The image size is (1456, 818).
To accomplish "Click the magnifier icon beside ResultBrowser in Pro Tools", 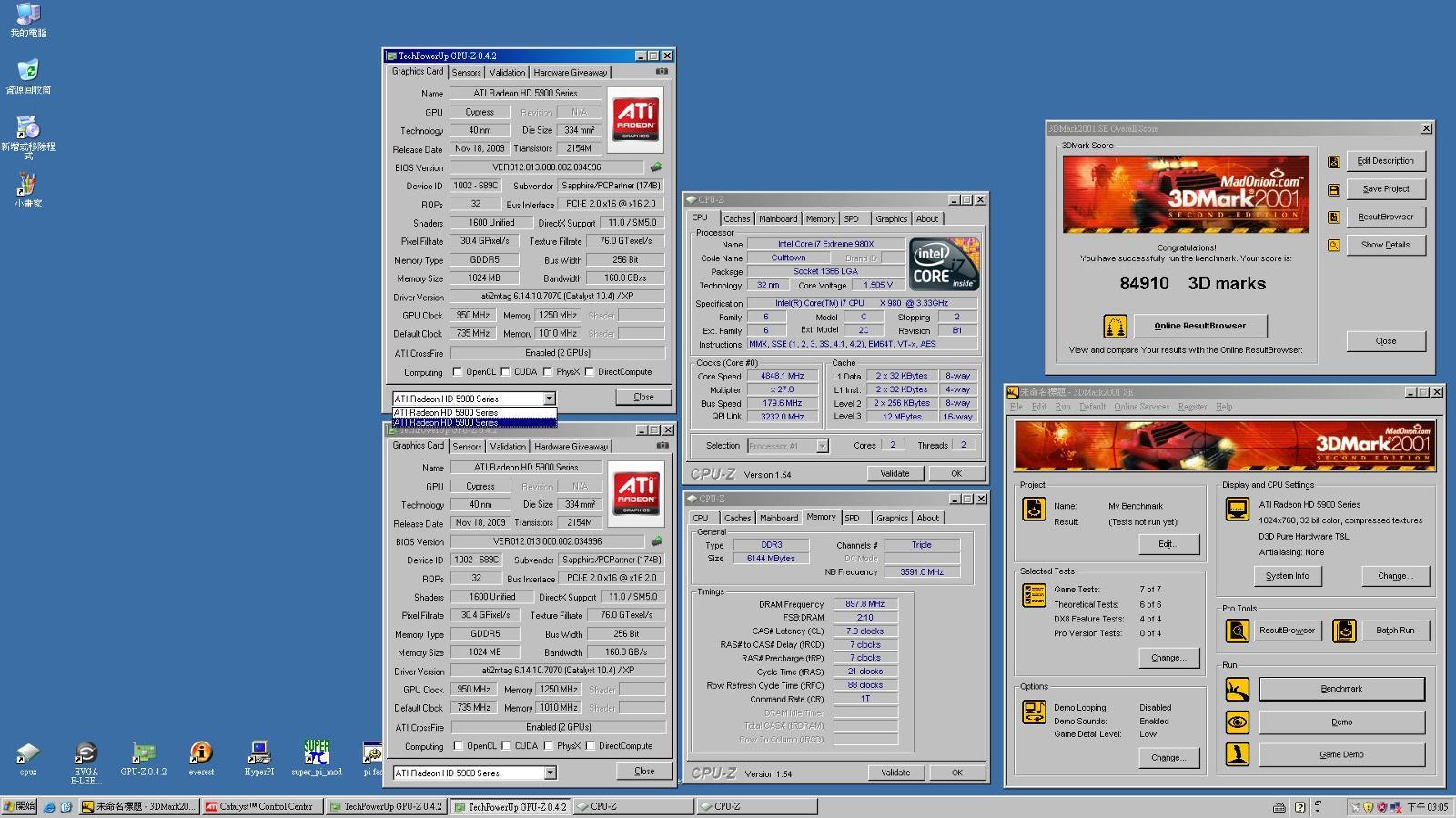I will click(1237, 631).
